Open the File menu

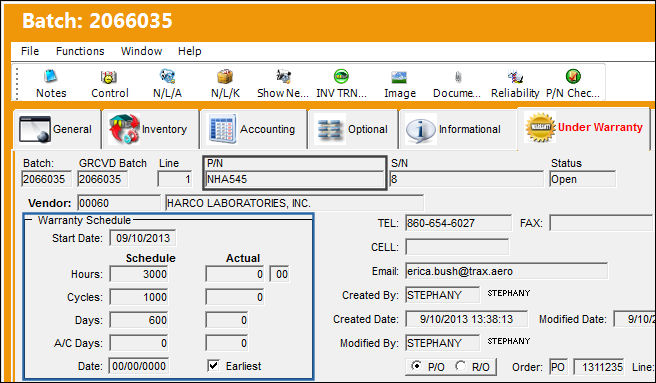tap(30, 51)
